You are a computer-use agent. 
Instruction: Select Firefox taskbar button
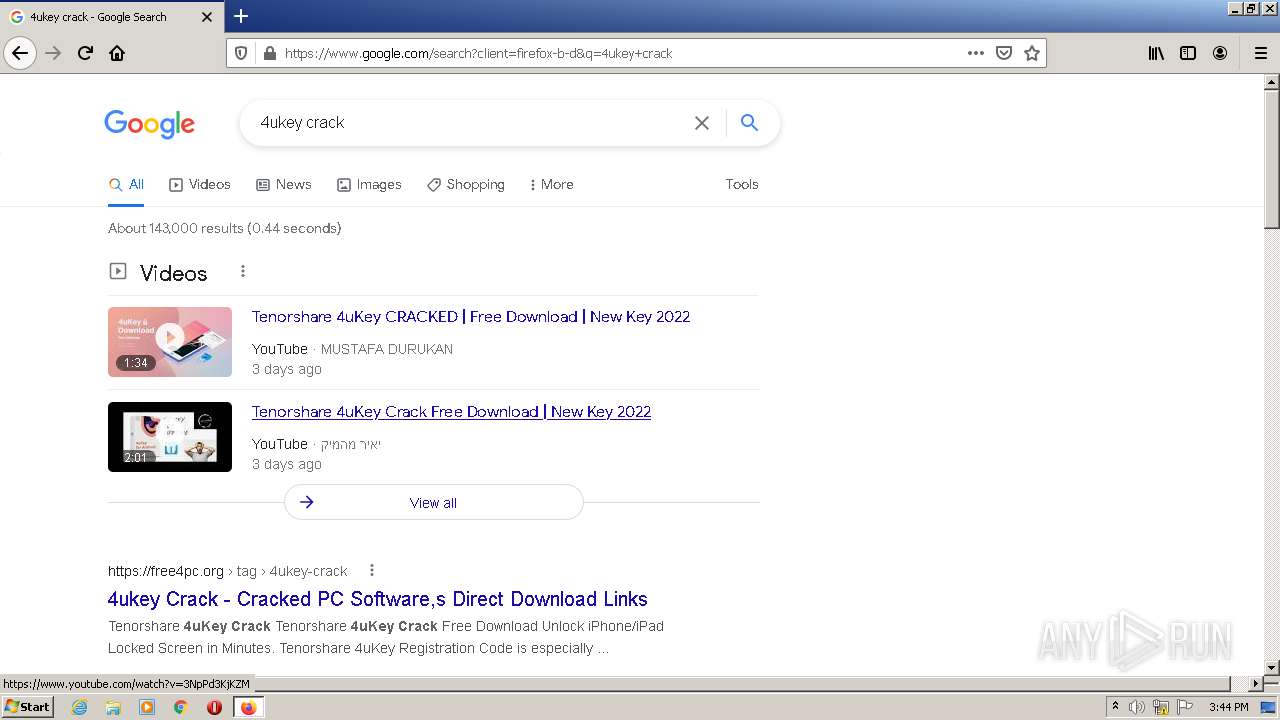[248, 707]
